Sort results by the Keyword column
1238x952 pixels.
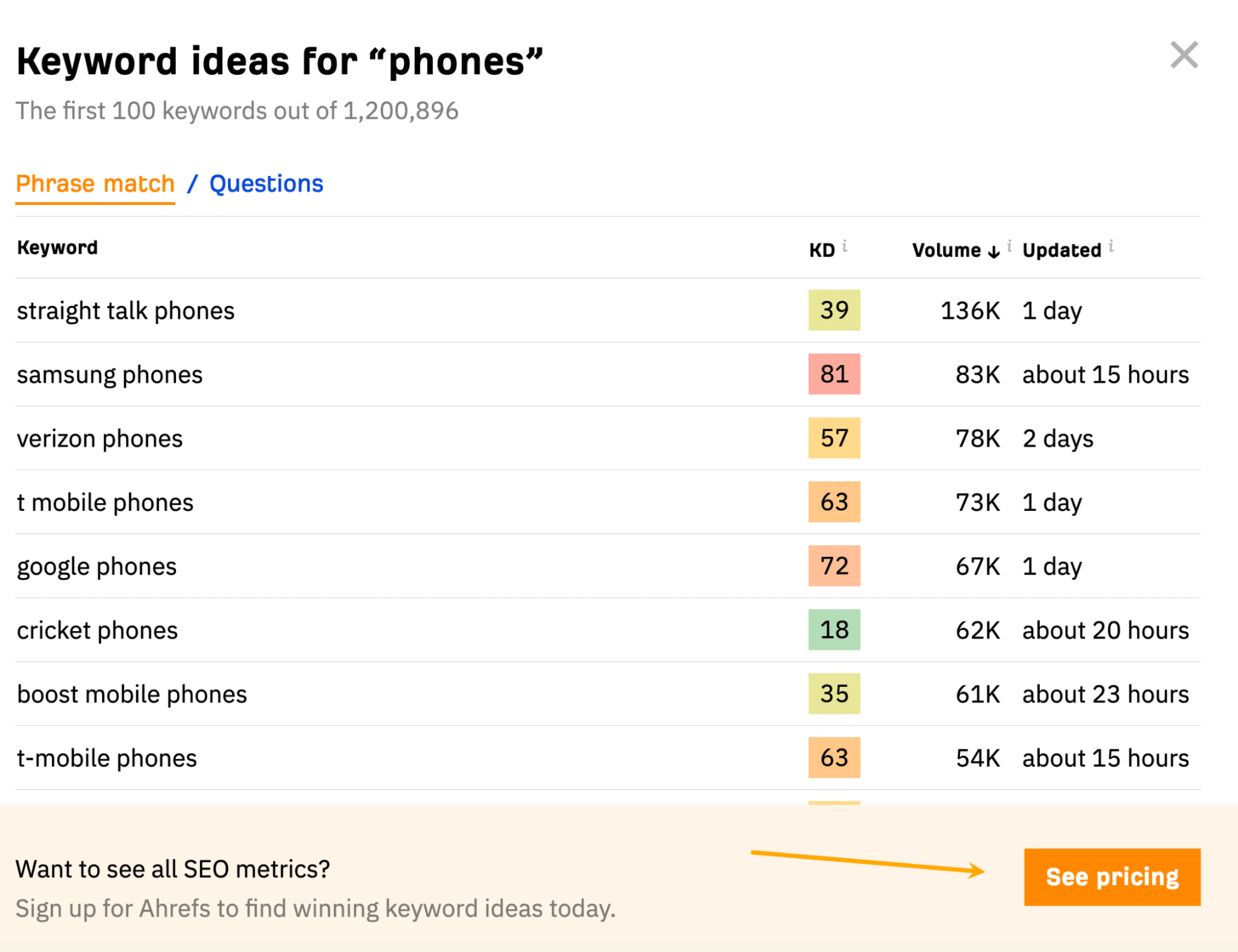(x=57, y=247)
